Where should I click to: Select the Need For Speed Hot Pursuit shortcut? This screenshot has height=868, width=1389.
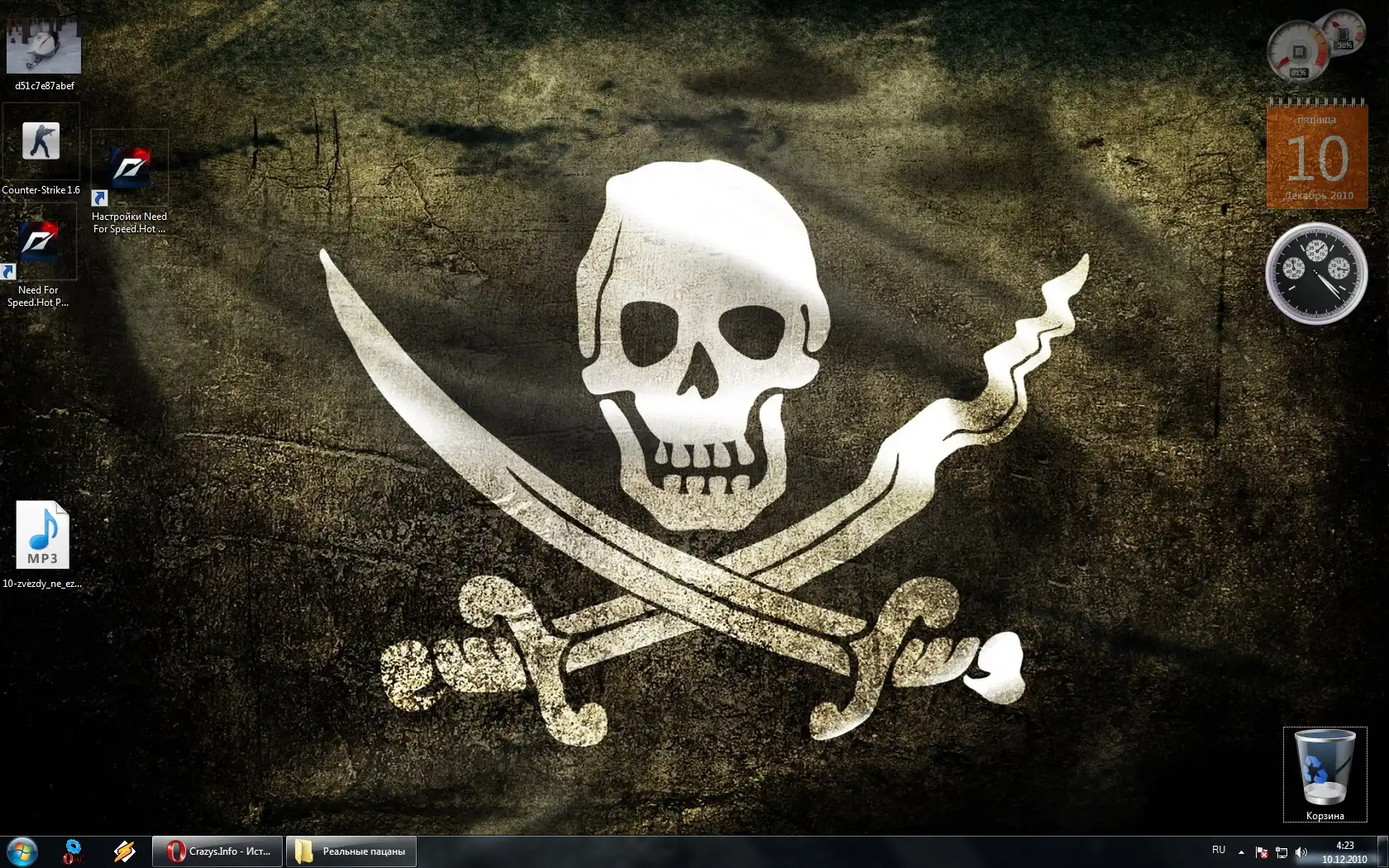[38, 244]
